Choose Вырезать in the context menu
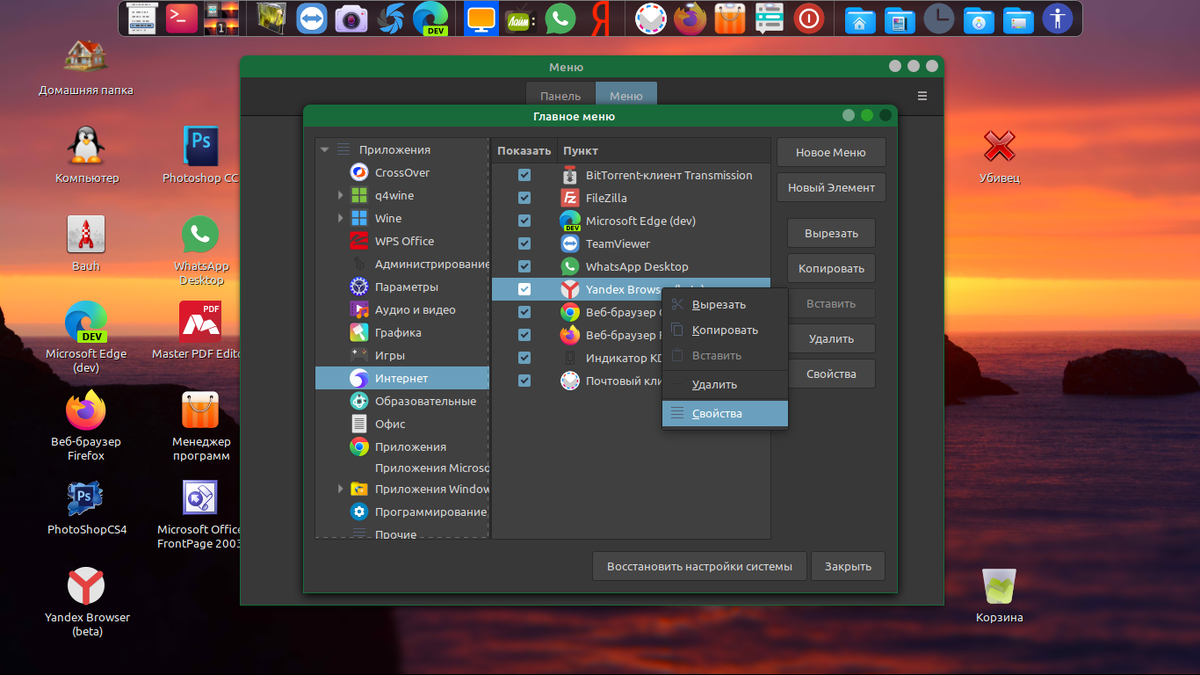Image resolution: width=1200 pixels, height=675 pixels. (x=725, y=305)
